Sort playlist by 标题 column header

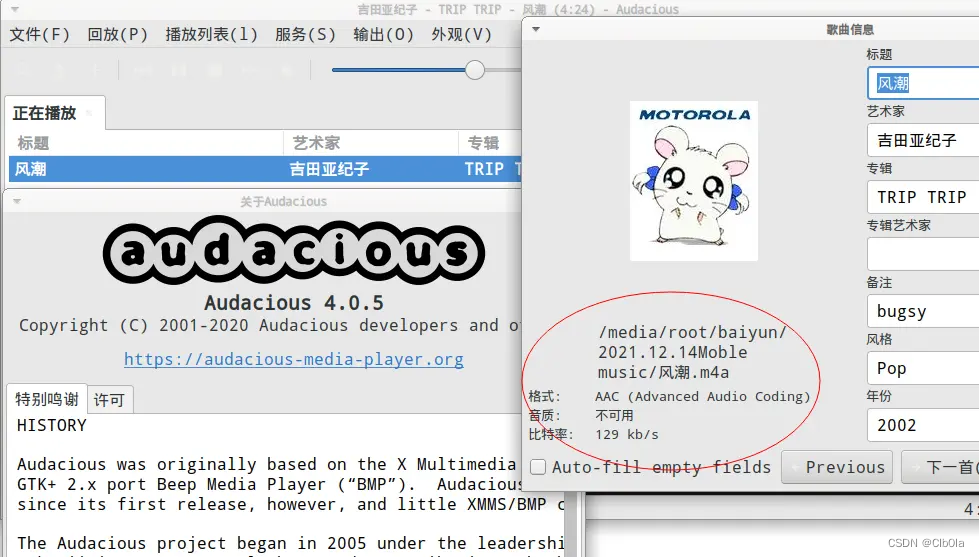145,143
